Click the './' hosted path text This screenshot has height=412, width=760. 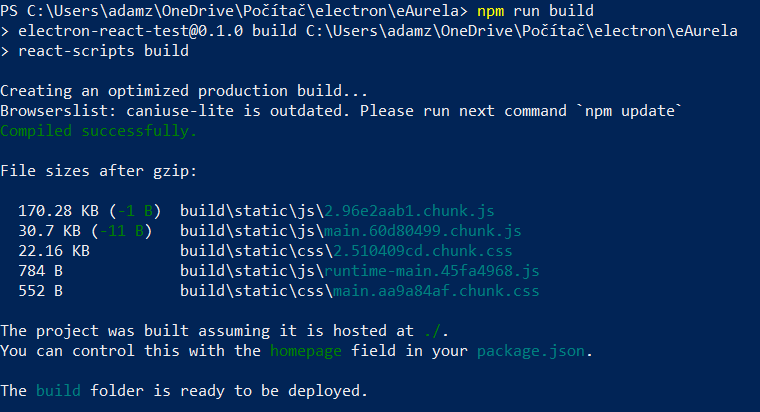432,331
